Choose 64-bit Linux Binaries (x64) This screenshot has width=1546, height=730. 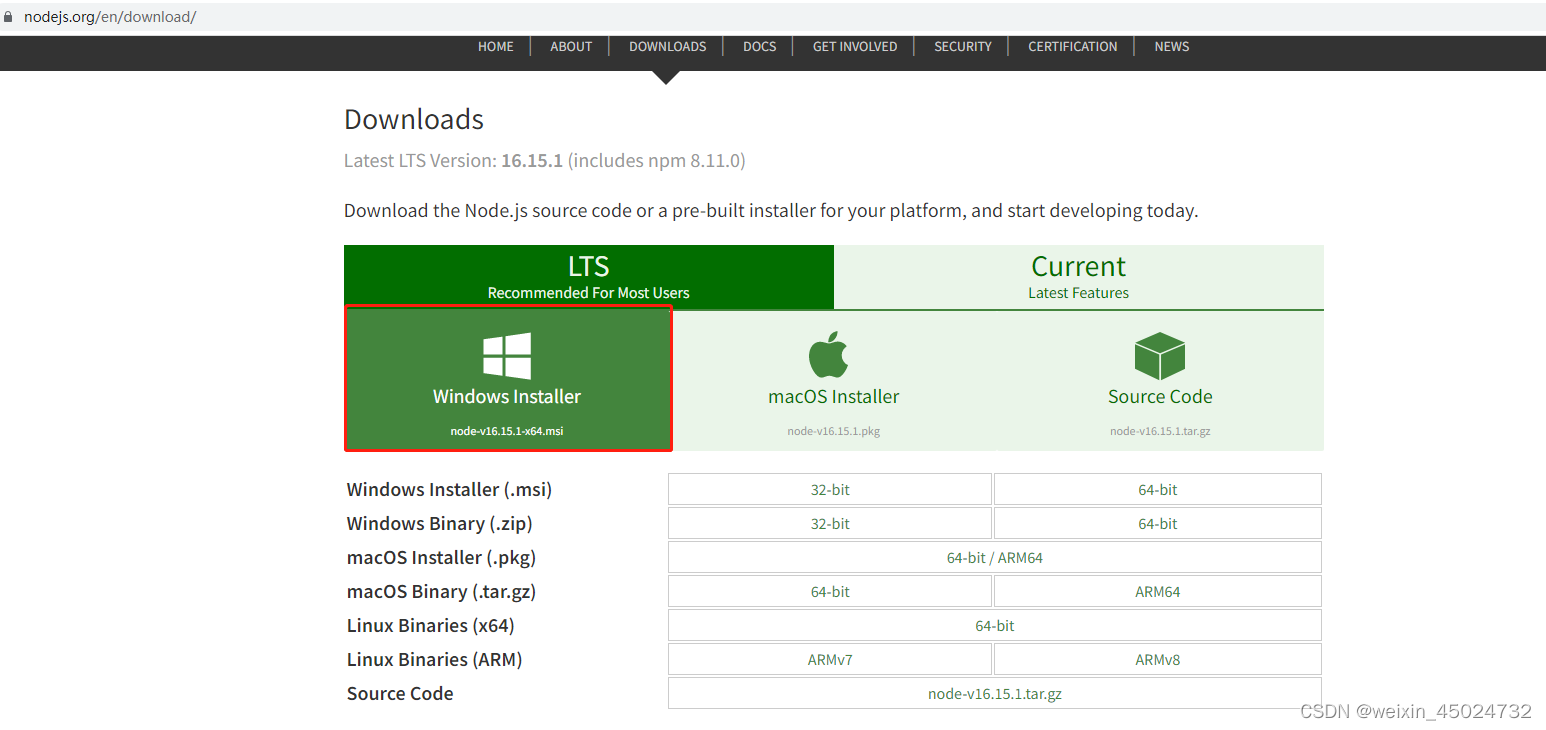click(x=995, y=626)
